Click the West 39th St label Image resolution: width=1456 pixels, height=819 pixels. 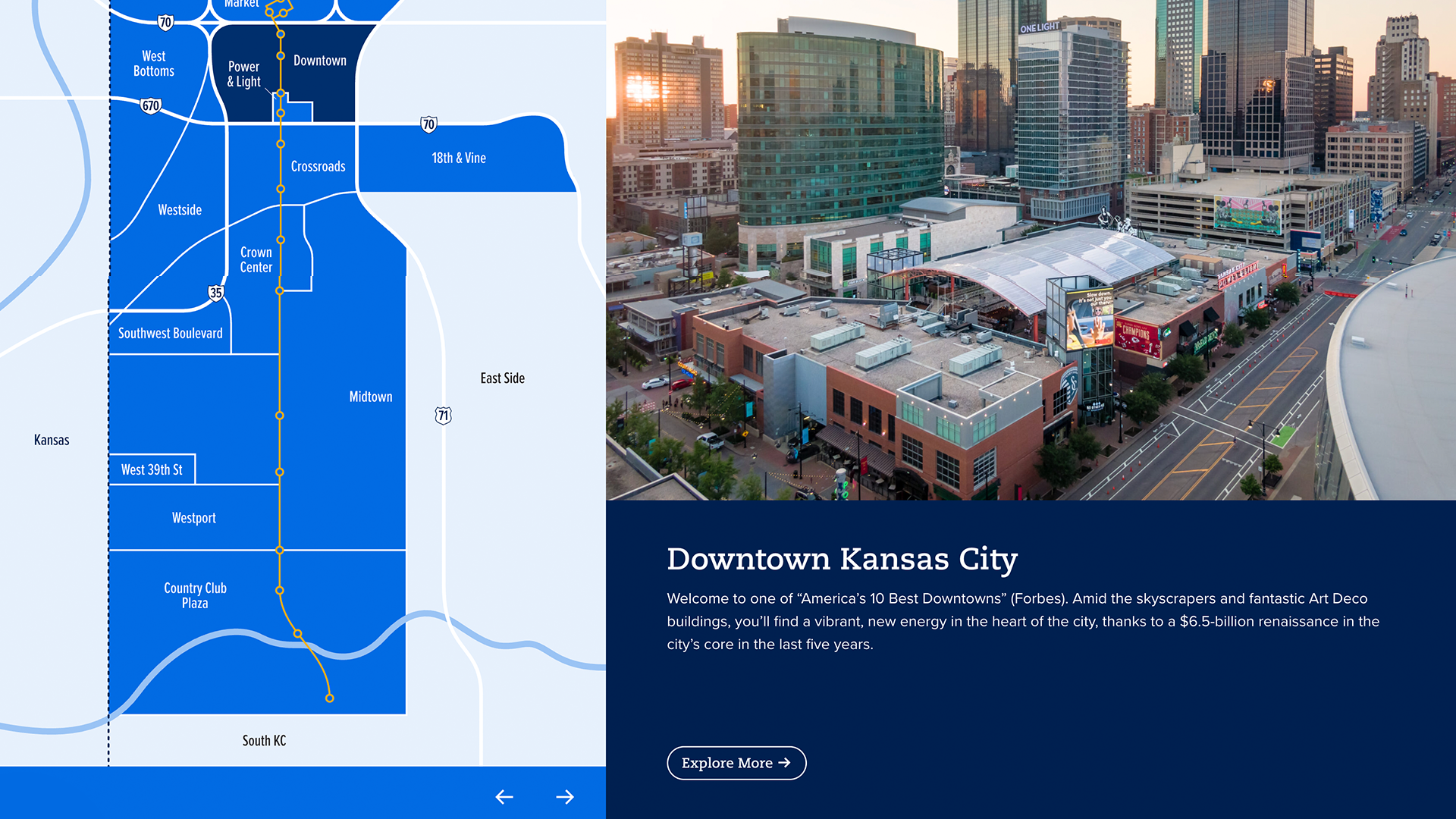point(152,470)
